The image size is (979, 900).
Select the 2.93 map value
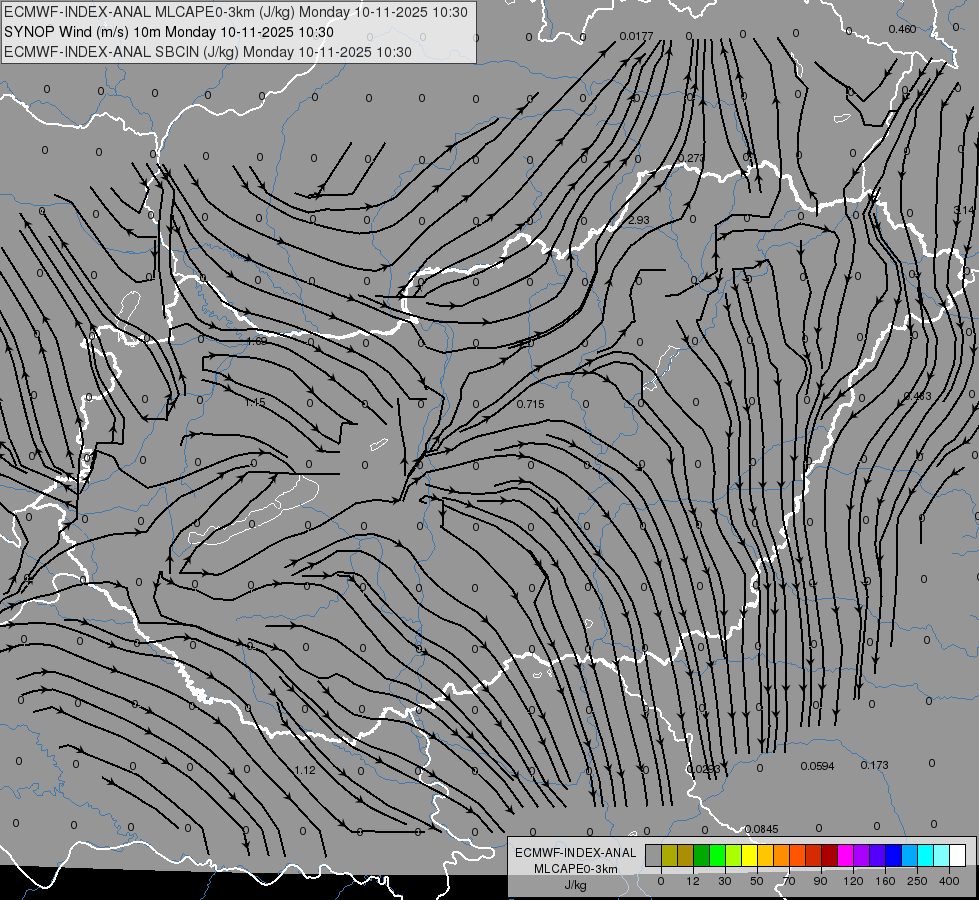(639, 220)
